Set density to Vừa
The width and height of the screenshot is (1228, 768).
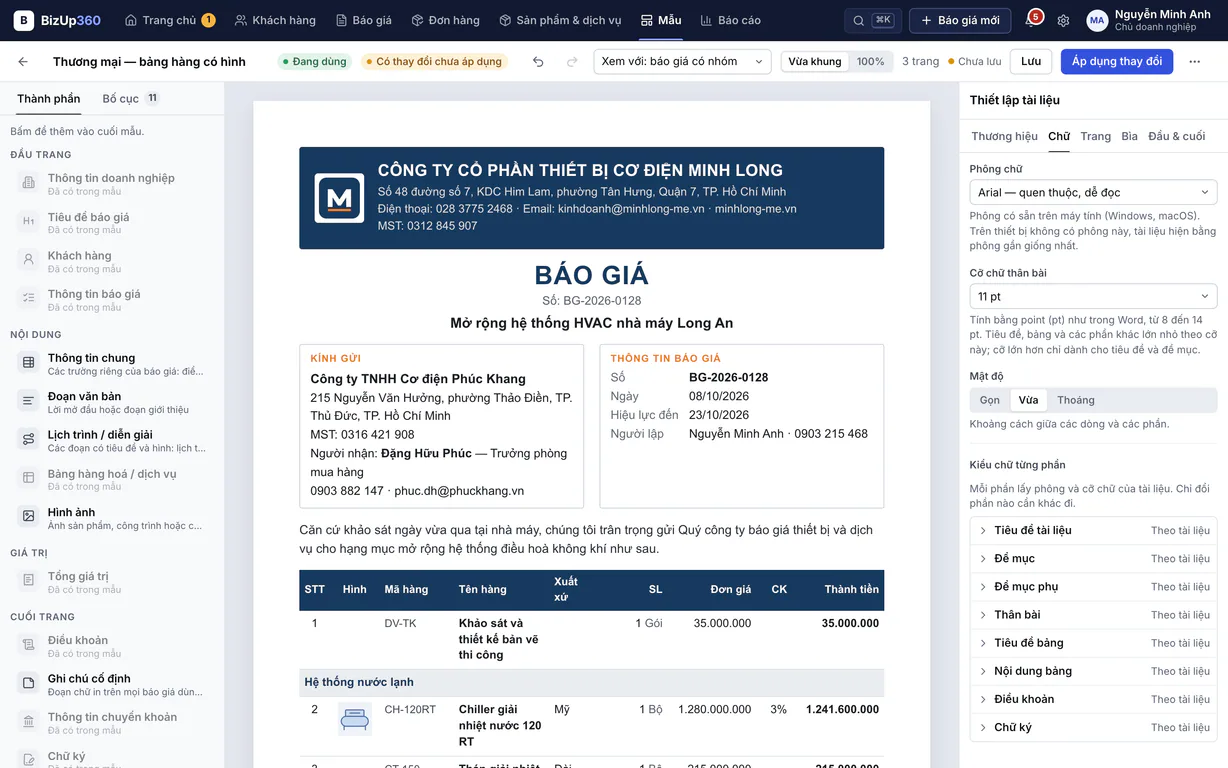click(1028, 400)
